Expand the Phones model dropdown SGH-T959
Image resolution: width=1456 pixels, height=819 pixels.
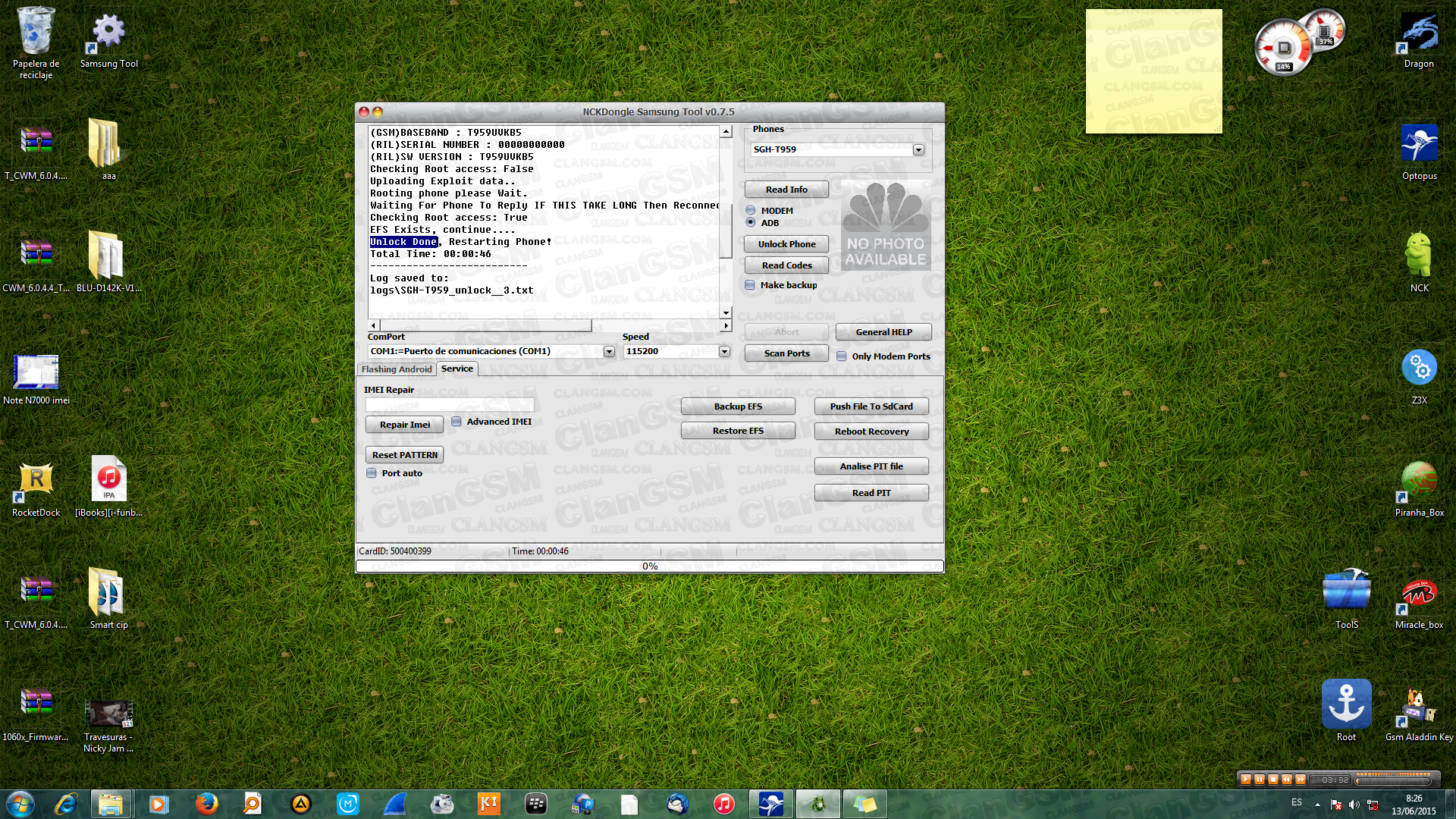[x=918, y=149]
